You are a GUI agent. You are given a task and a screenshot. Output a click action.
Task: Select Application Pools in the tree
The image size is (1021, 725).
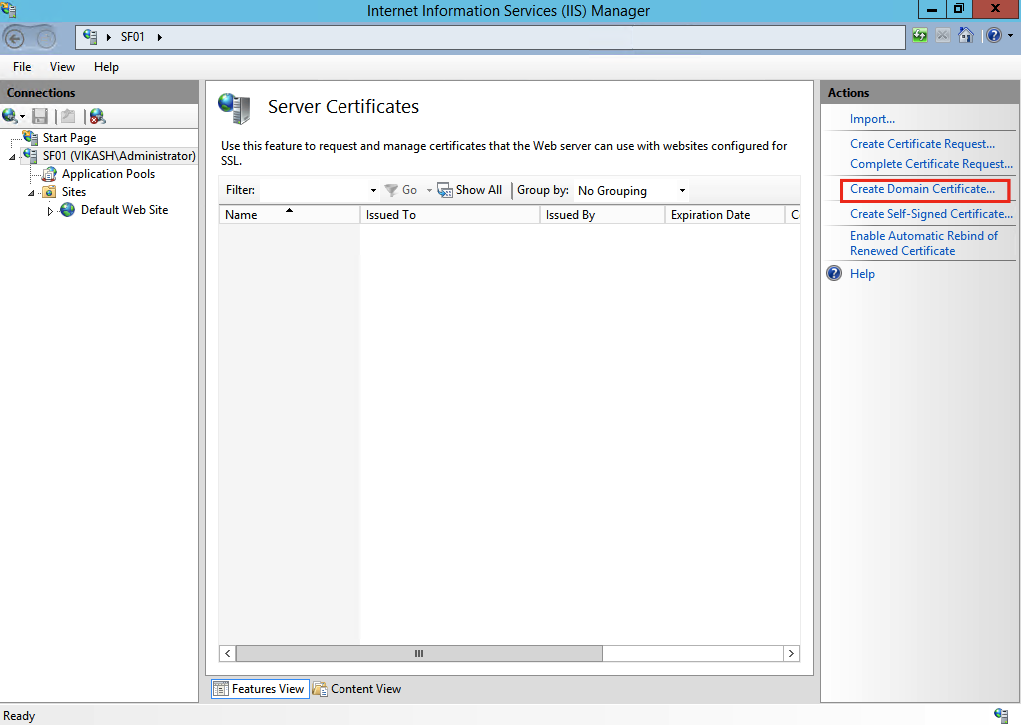point(108,174)
